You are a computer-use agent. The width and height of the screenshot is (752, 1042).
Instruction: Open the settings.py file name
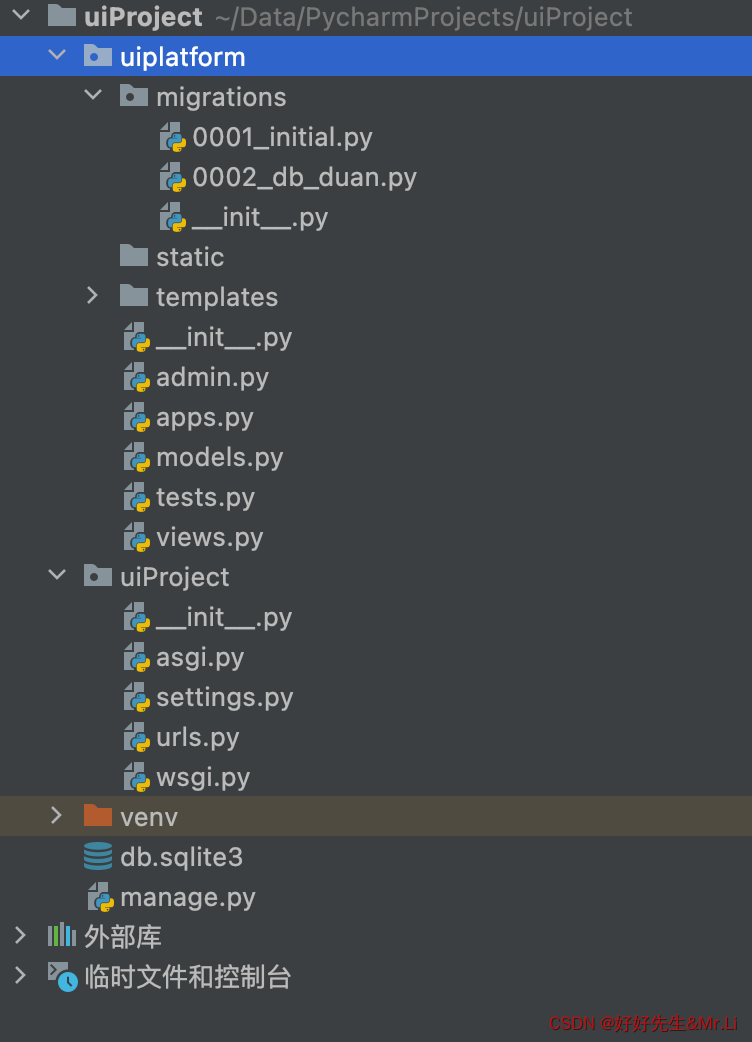pyautogui.click(x=225, y=698)
